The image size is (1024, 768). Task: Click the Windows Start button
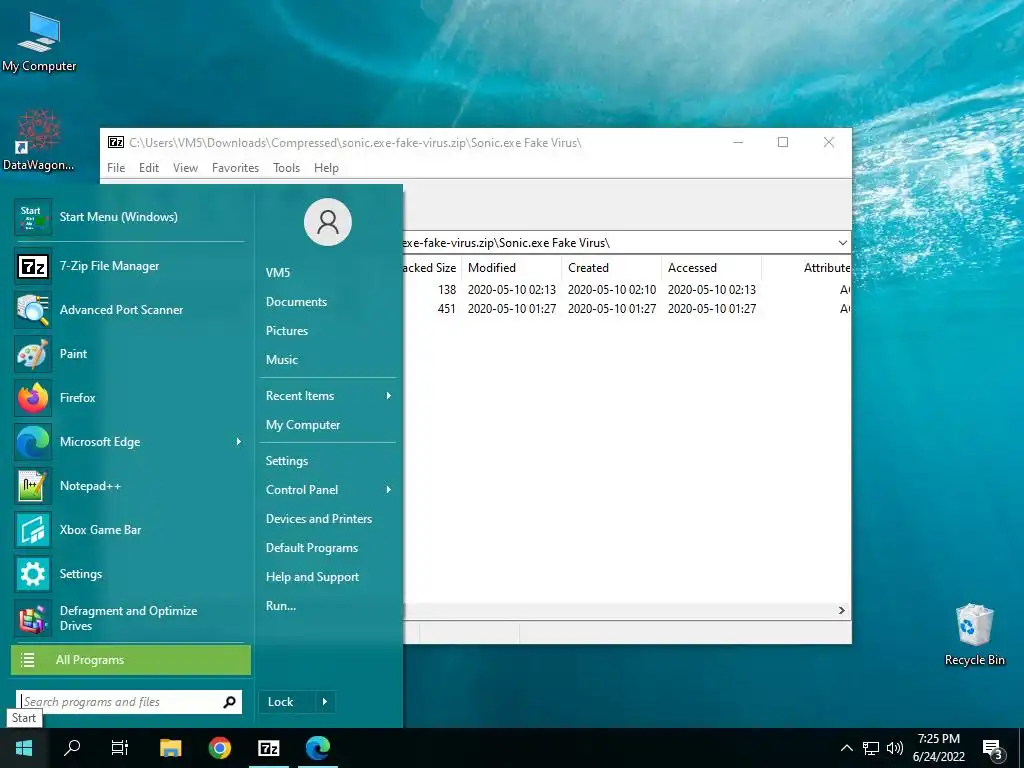pyautogui.click(x=24, y=748)
